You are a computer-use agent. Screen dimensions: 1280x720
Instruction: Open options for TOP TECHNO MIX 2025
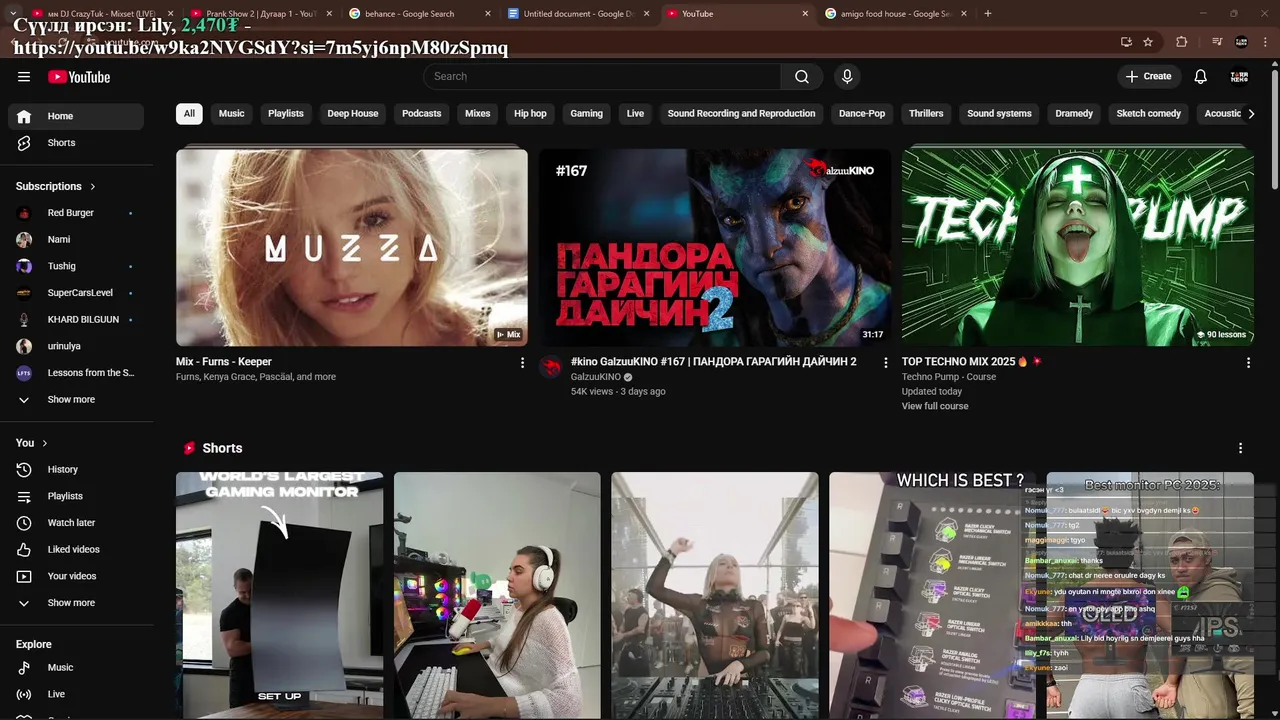1248,363
